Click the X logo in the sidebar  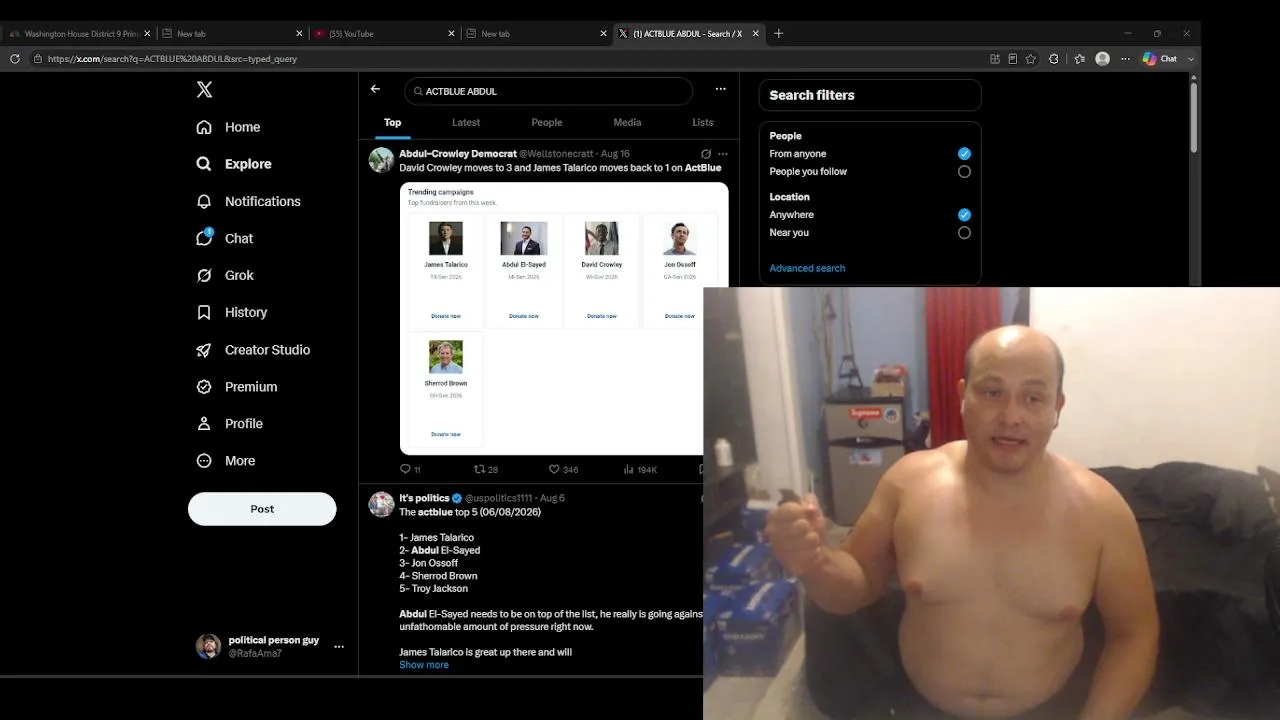[204, 90]
